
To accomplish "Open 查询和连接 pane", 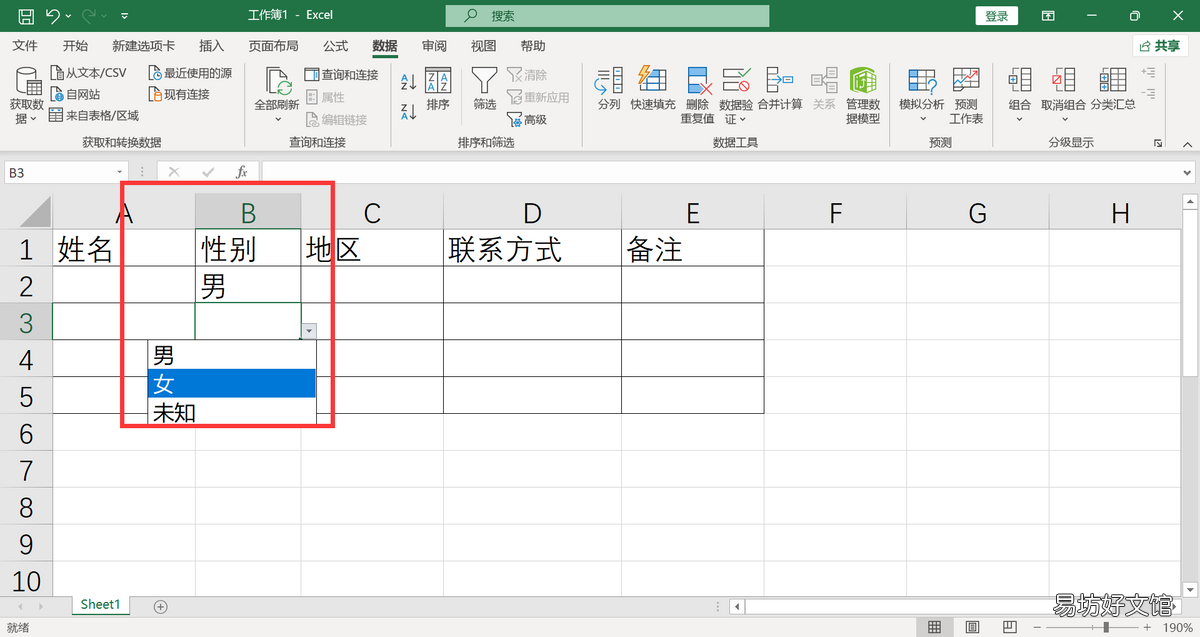I will point(341,75).
